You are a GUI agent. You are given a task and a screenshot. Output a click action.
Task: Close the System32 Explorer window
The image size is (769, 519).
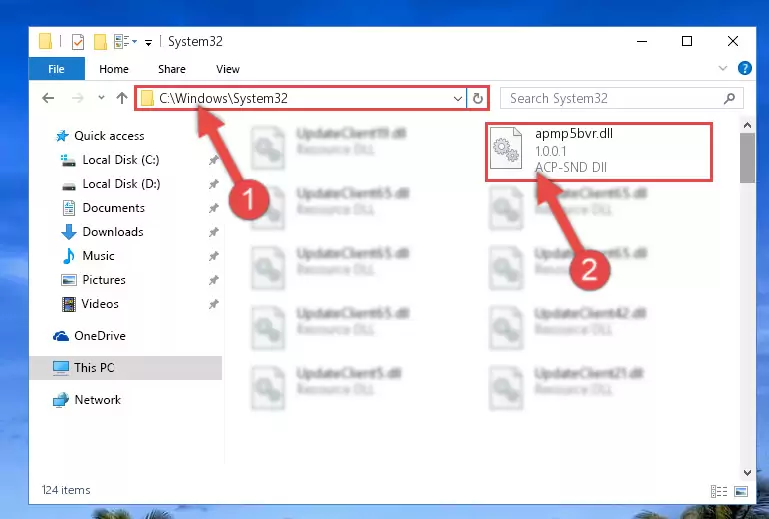[733, 42]
